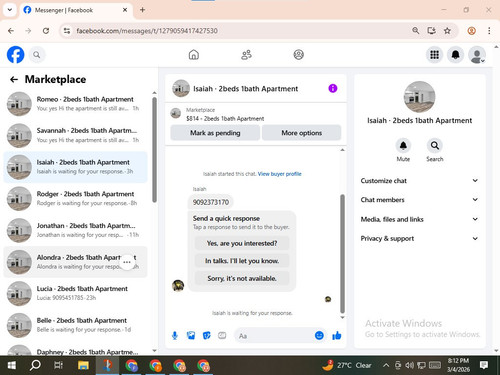The image size is (500, 375).
Task: Go to the Home feed icon
Action: (x=194, y=55)
